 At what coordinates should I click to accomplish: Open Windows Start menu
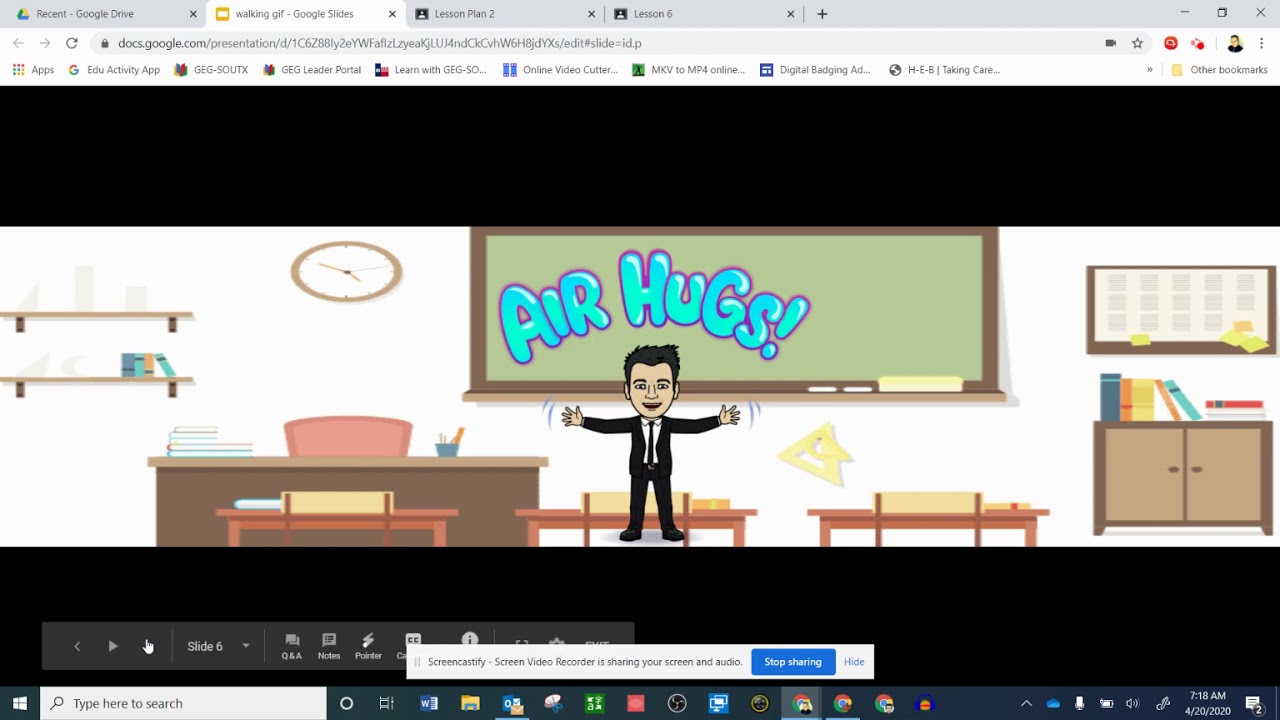point(20,703)
